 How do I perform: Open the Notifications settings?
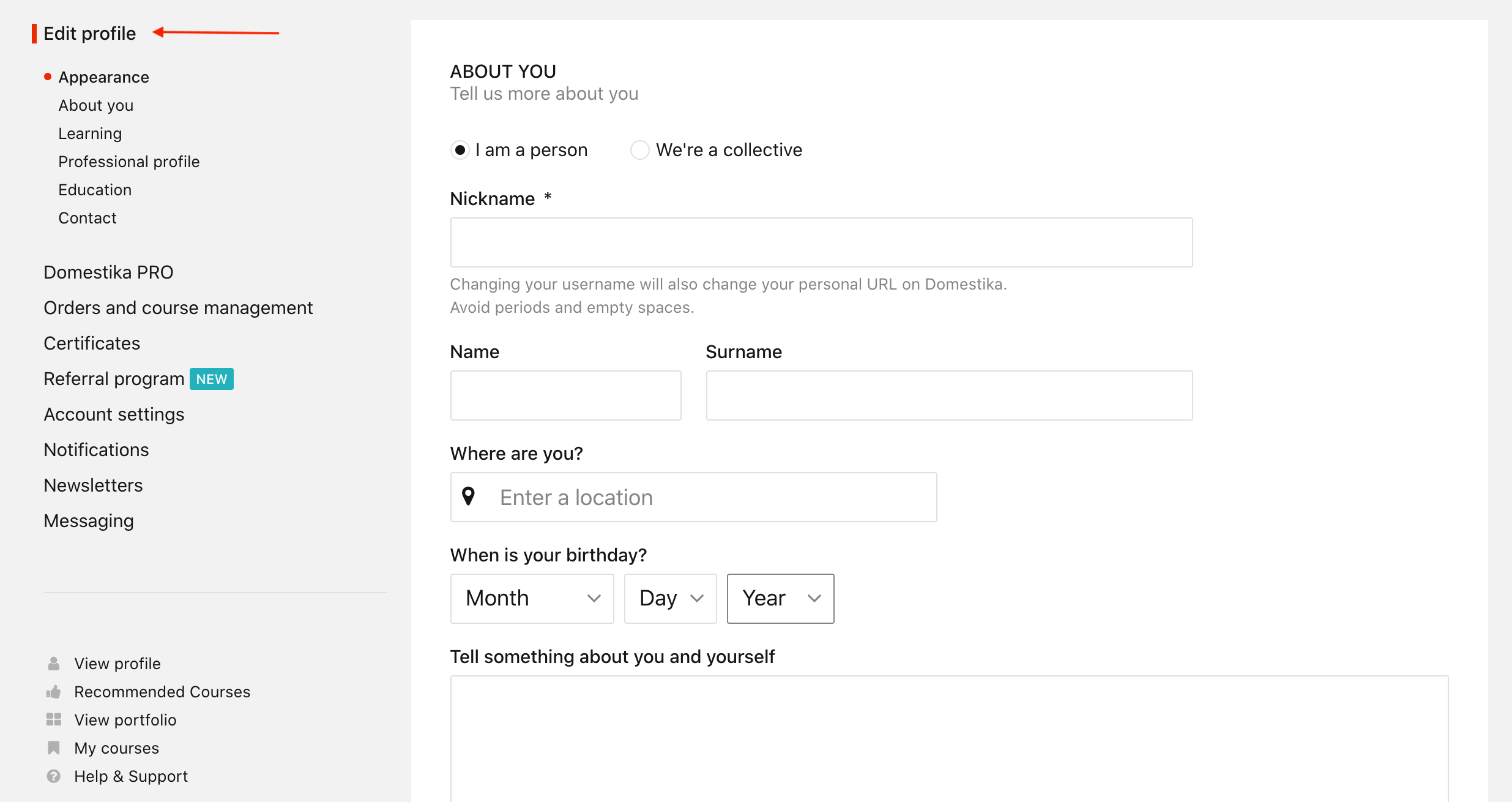[97, 450]
